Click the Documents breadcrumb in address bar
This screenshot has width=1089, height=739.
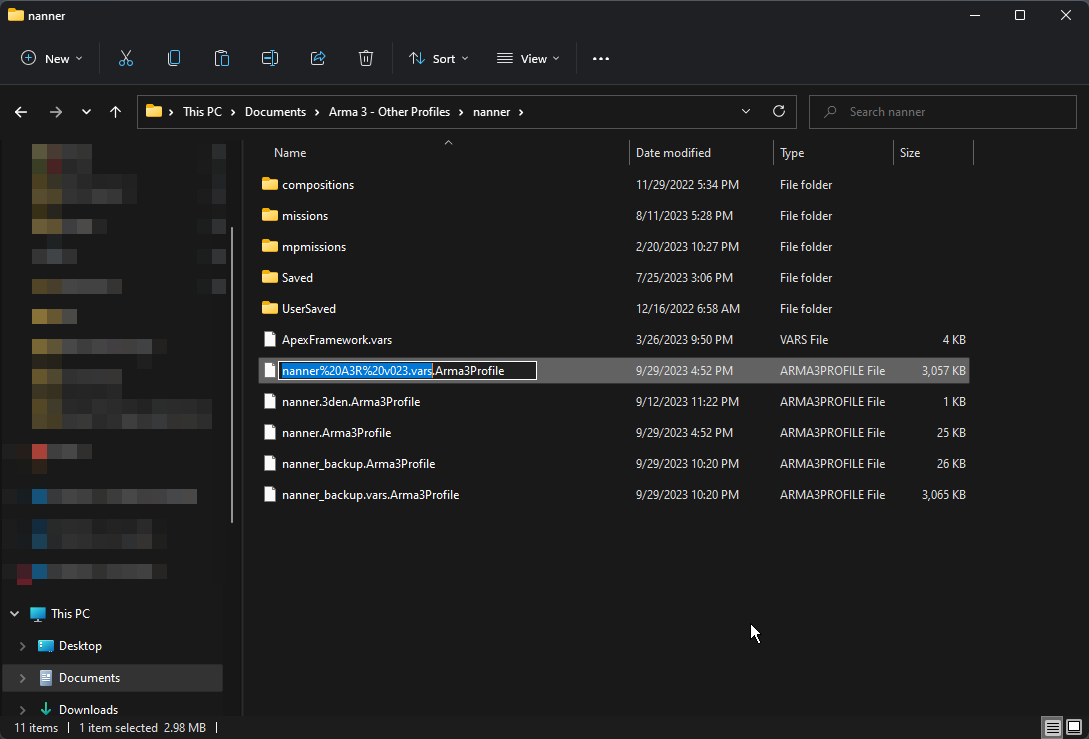pyautogui.click(x=275, y=112)
